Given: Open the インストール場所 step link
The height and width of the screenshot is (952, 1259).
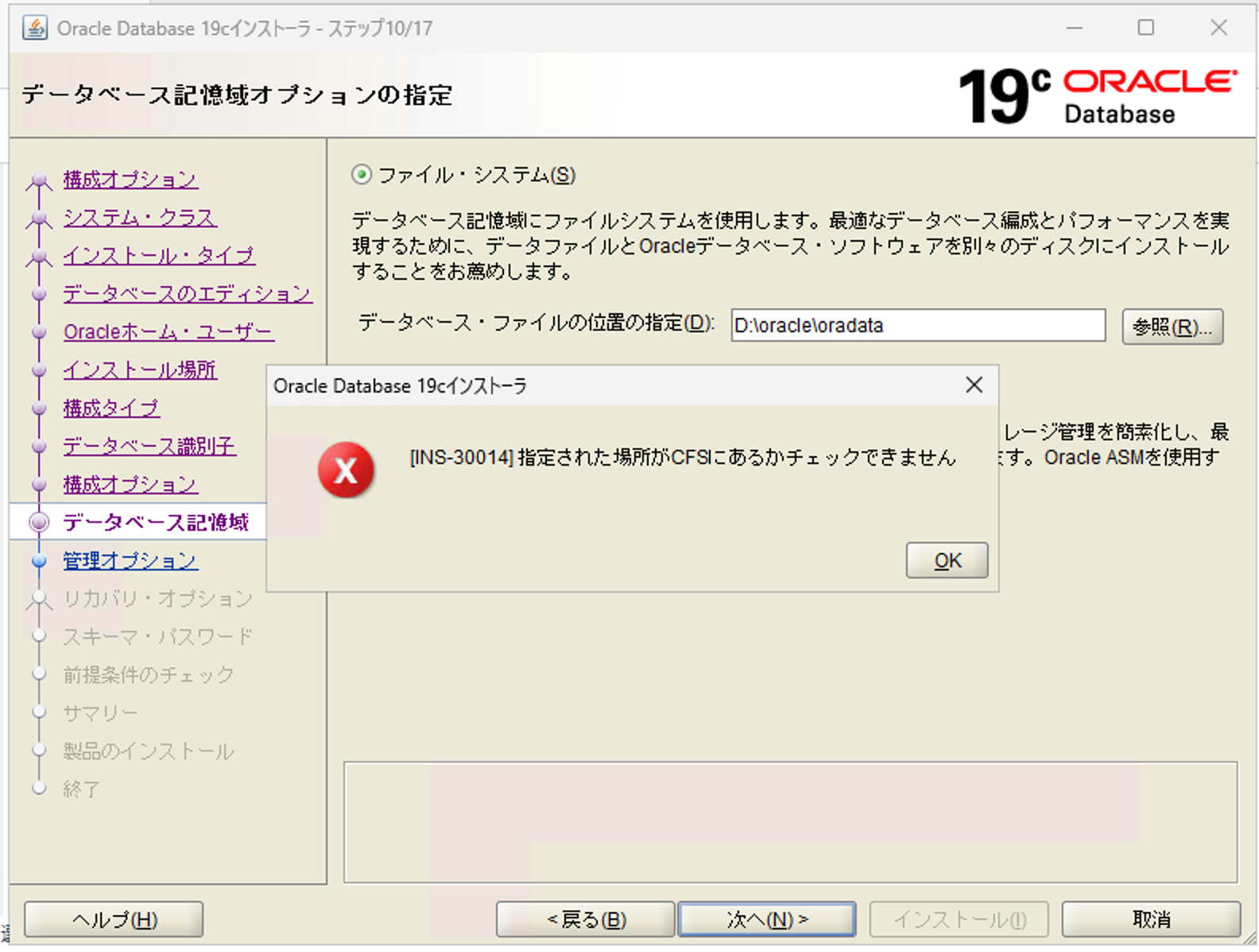Looking at the screenshot, I should tap(140, 370).
